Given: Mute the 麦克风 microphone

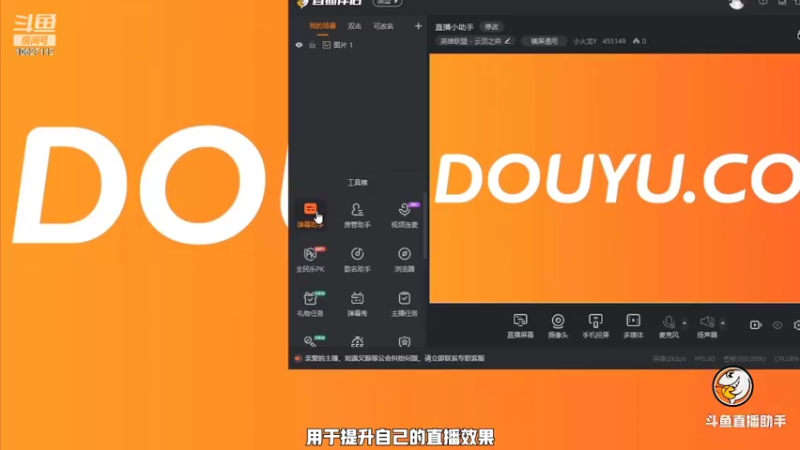Looking at the screenshot, I should point(668,326).
